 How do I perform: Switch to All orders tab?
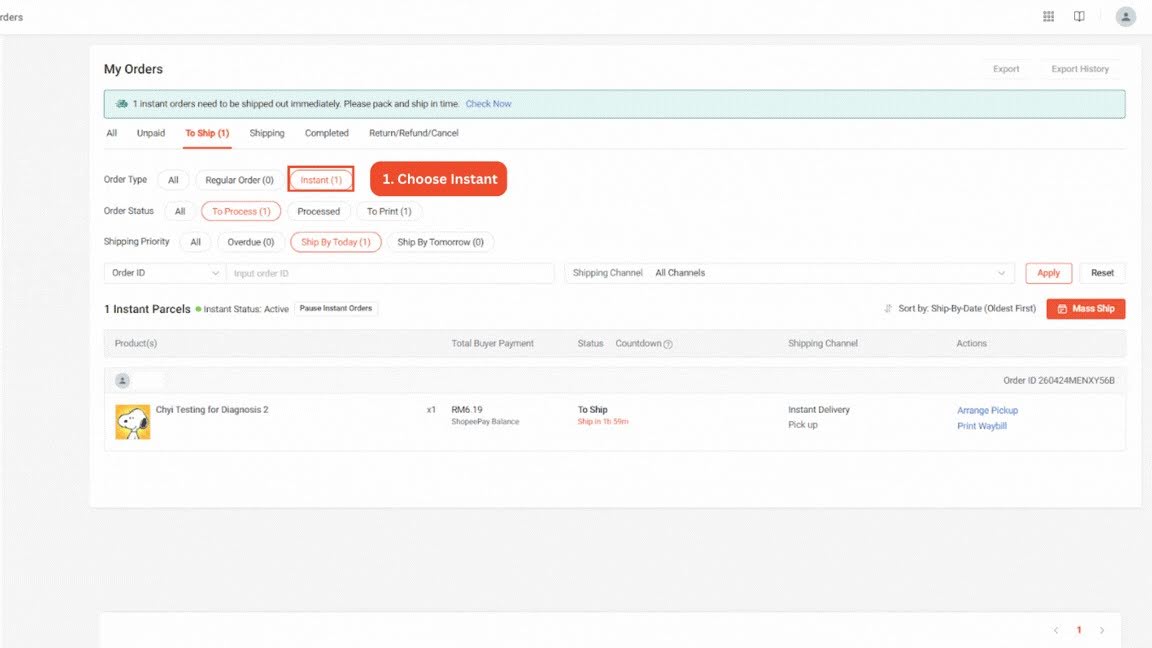[112, 133]
